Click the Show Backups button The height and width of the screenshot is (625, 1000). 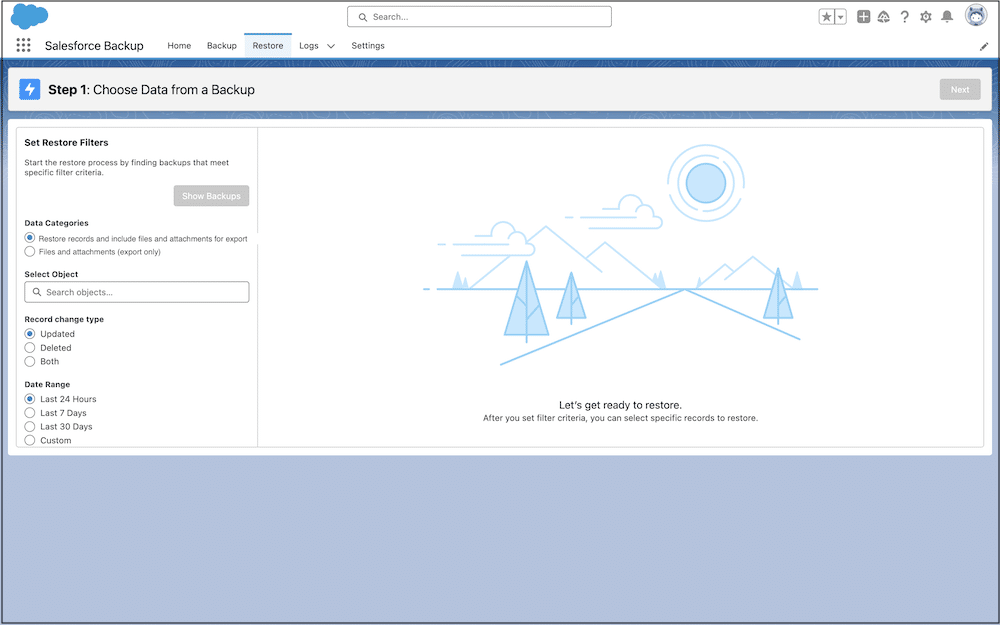(211, 196)
